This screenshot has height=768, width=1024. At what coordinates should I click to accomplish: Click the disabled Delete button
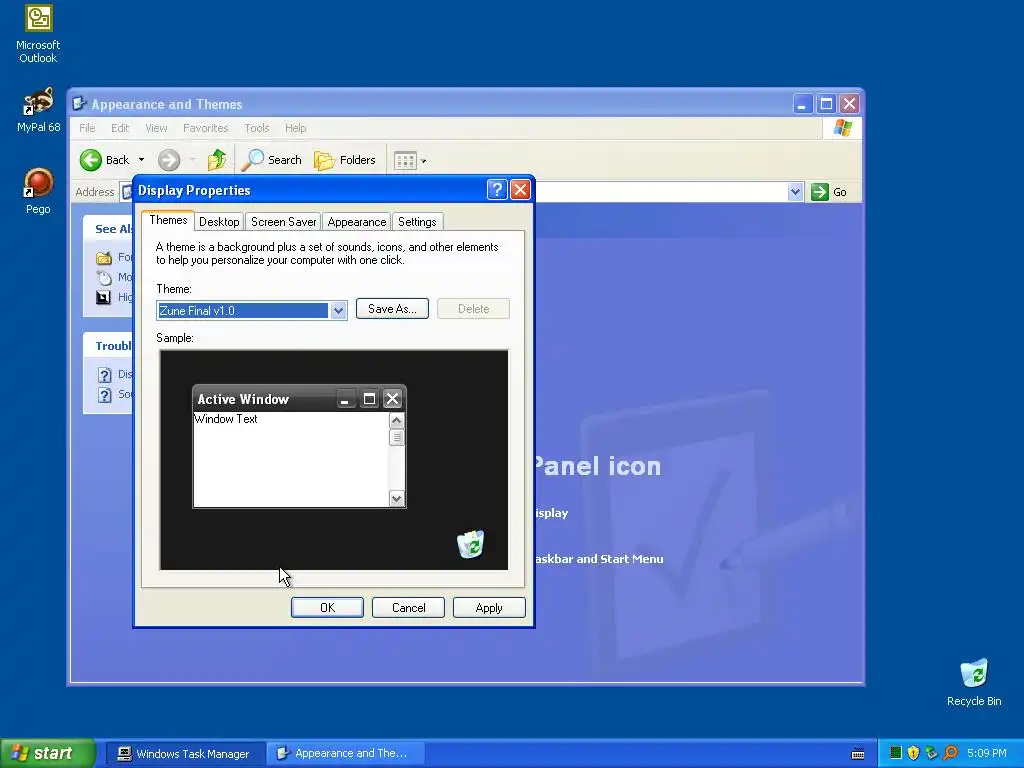(473, 309)
